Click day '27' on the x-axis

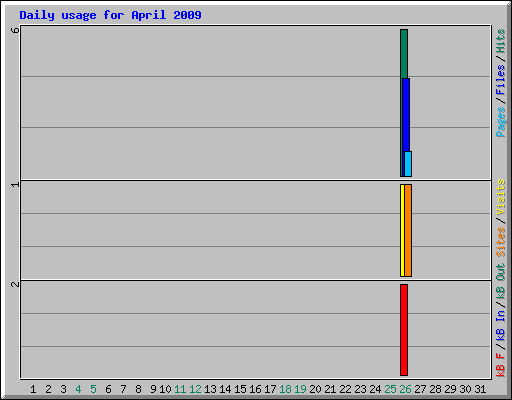tap(420, 389)
